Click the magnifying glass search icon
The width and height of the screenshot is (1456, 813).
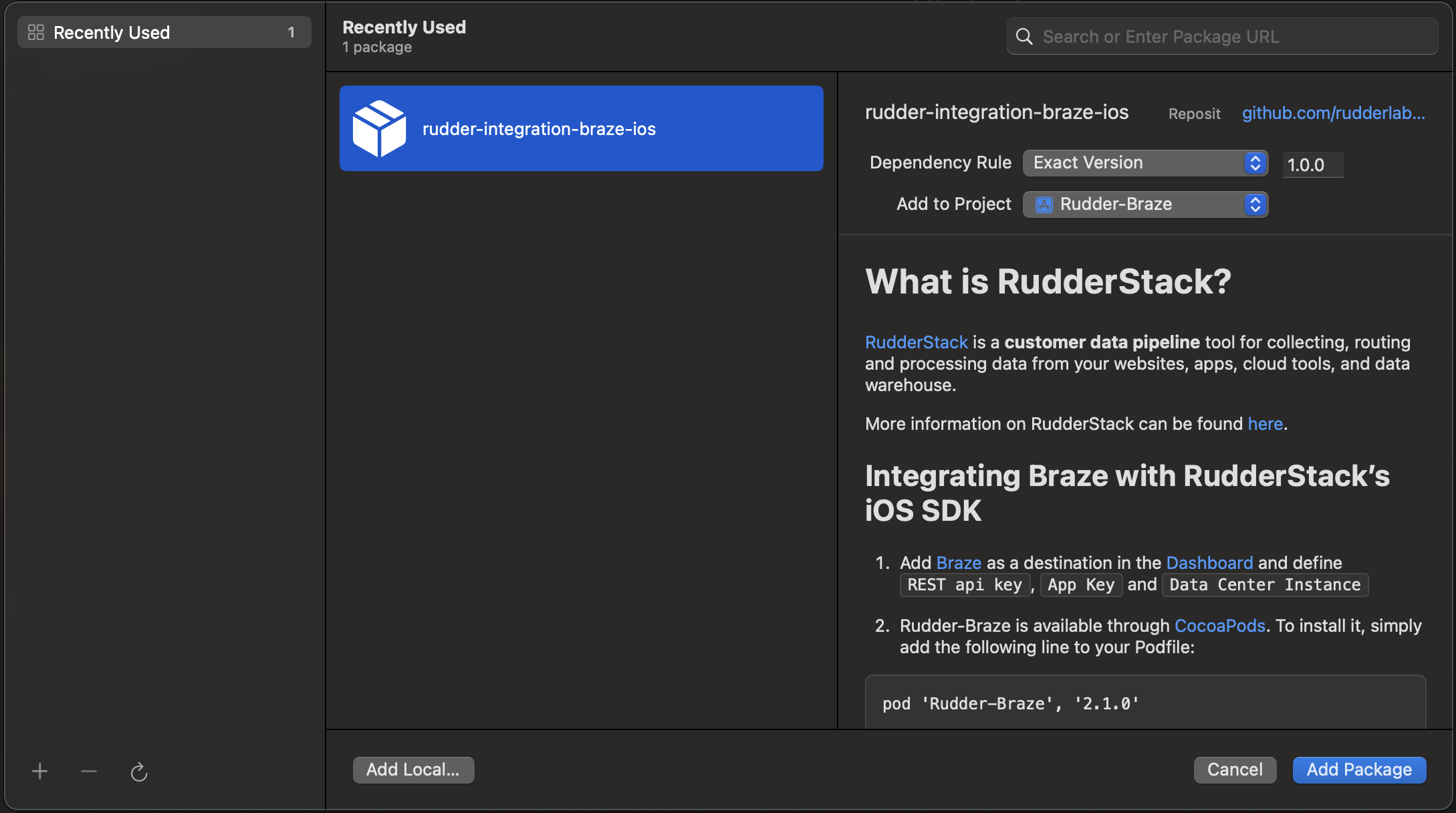point(1024,36)
